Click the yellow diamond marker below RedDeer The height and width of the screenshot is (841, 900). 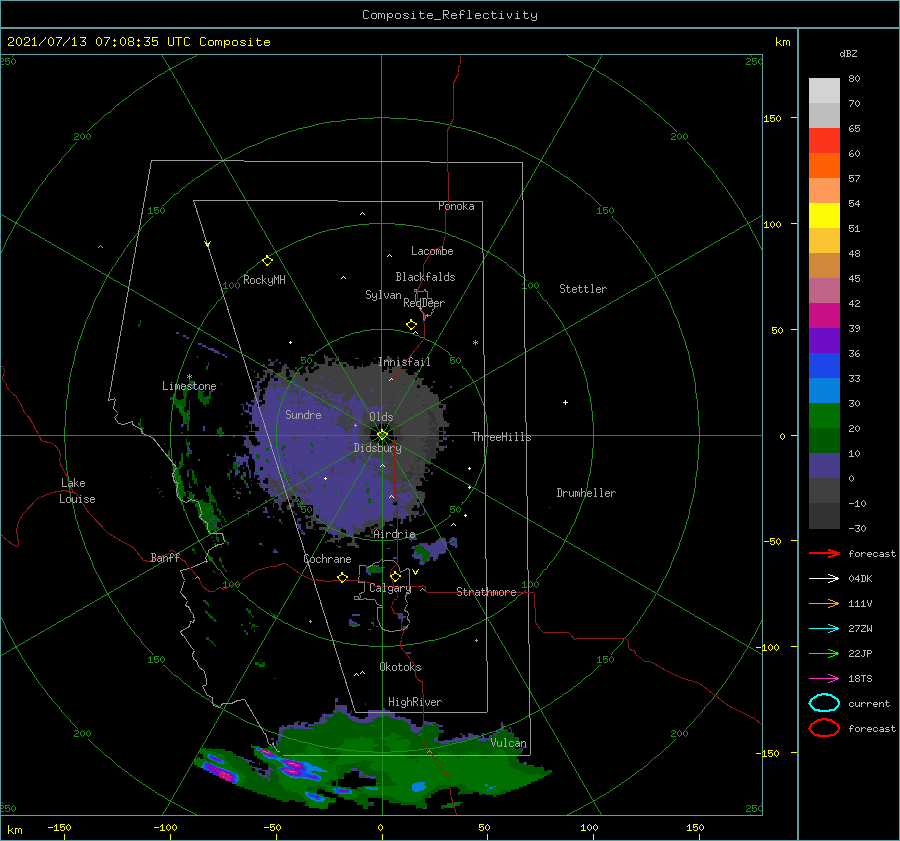(411, 325)
